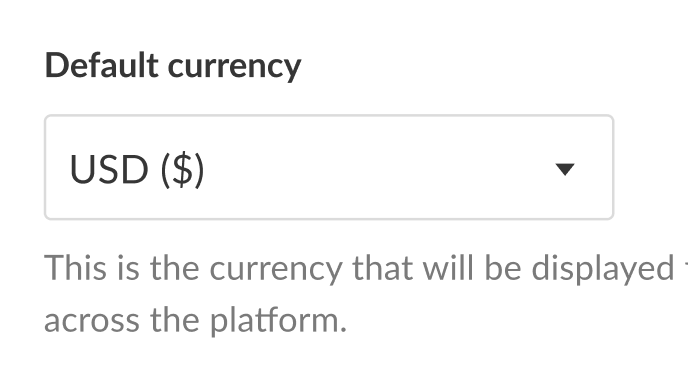Viewport: 688px width, 376px height.
Task: Click the "across the platform." text line
Action: (196, 320)
